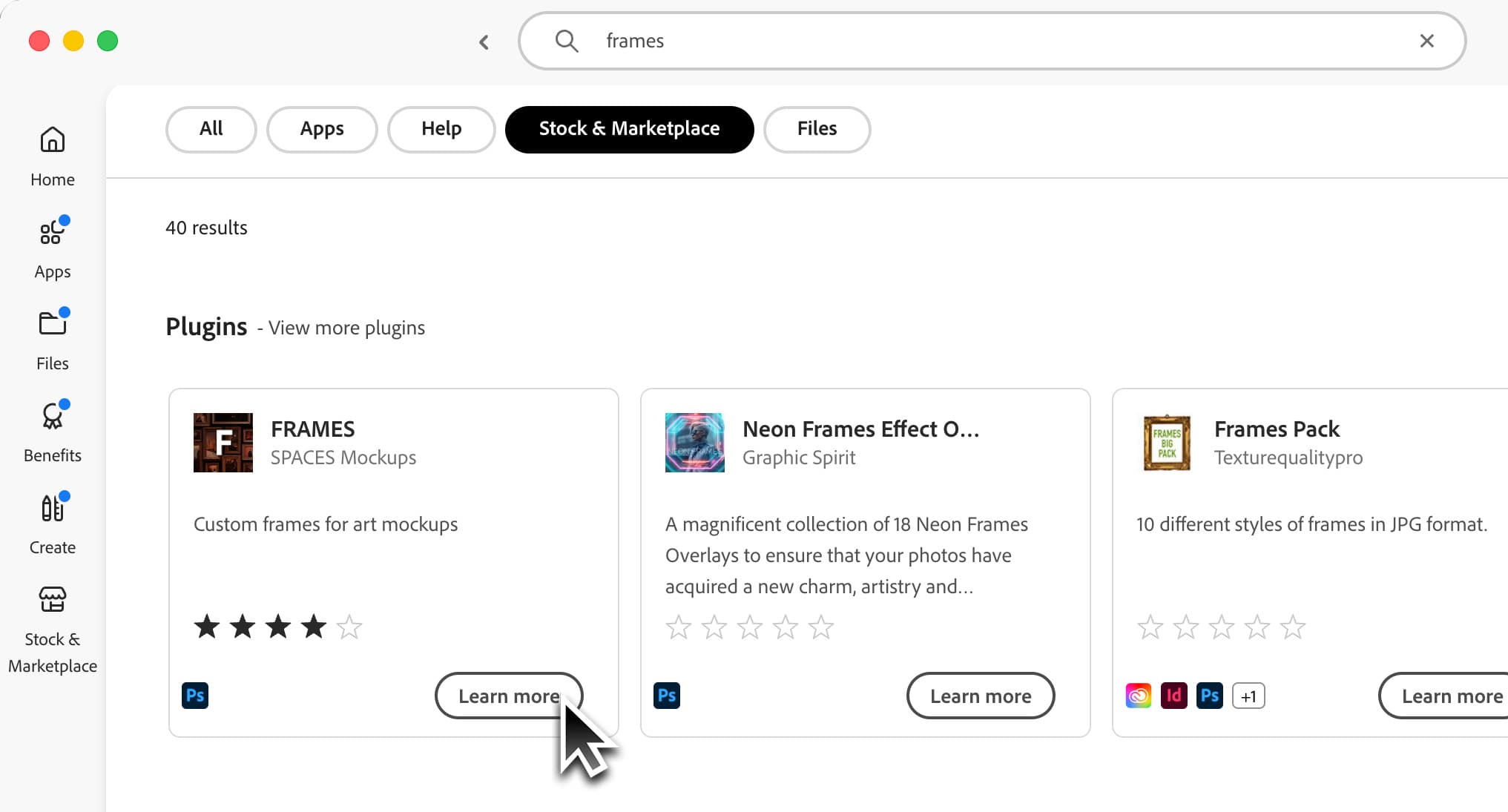
Task: Click the 10 different styles of frames description
Action: pos(1312,524)
